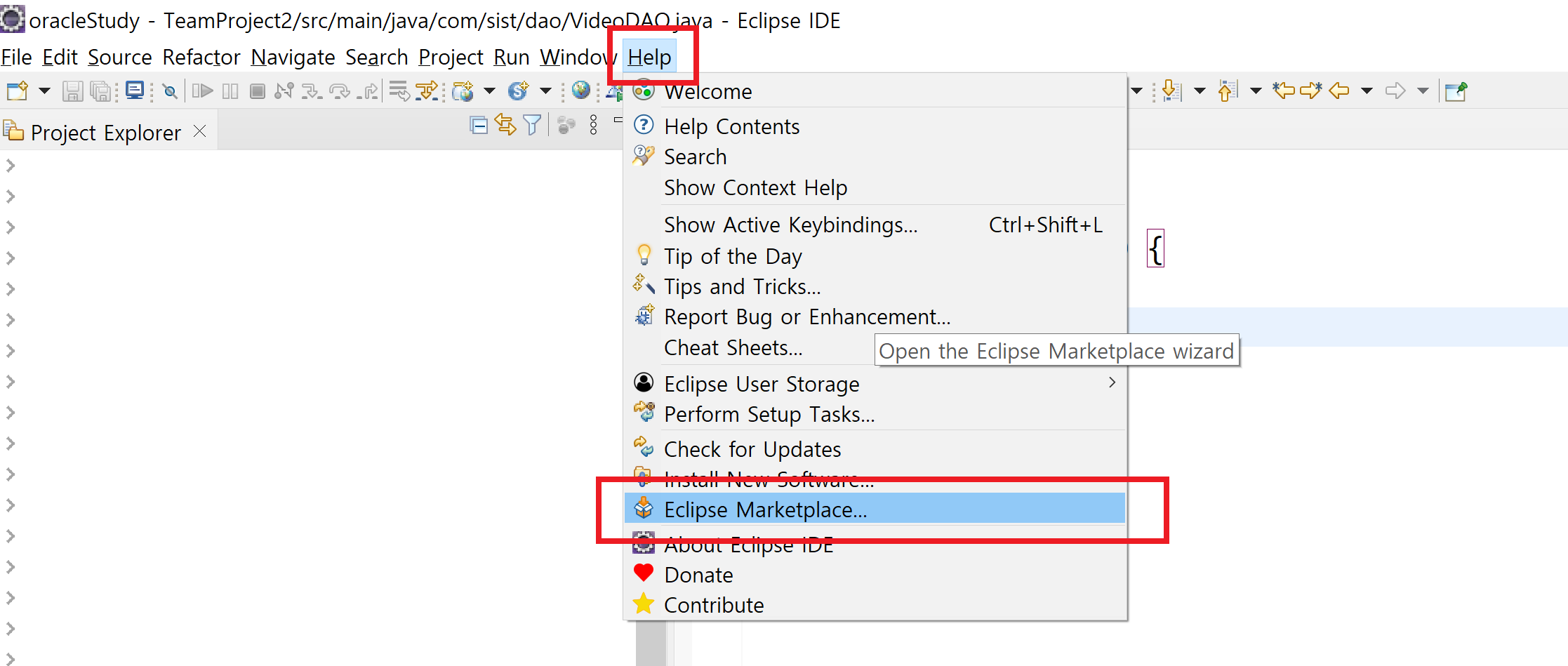This screenshot has width=1568, height=666.
Task: Select Check for Updates
Action: pos(875,449)
